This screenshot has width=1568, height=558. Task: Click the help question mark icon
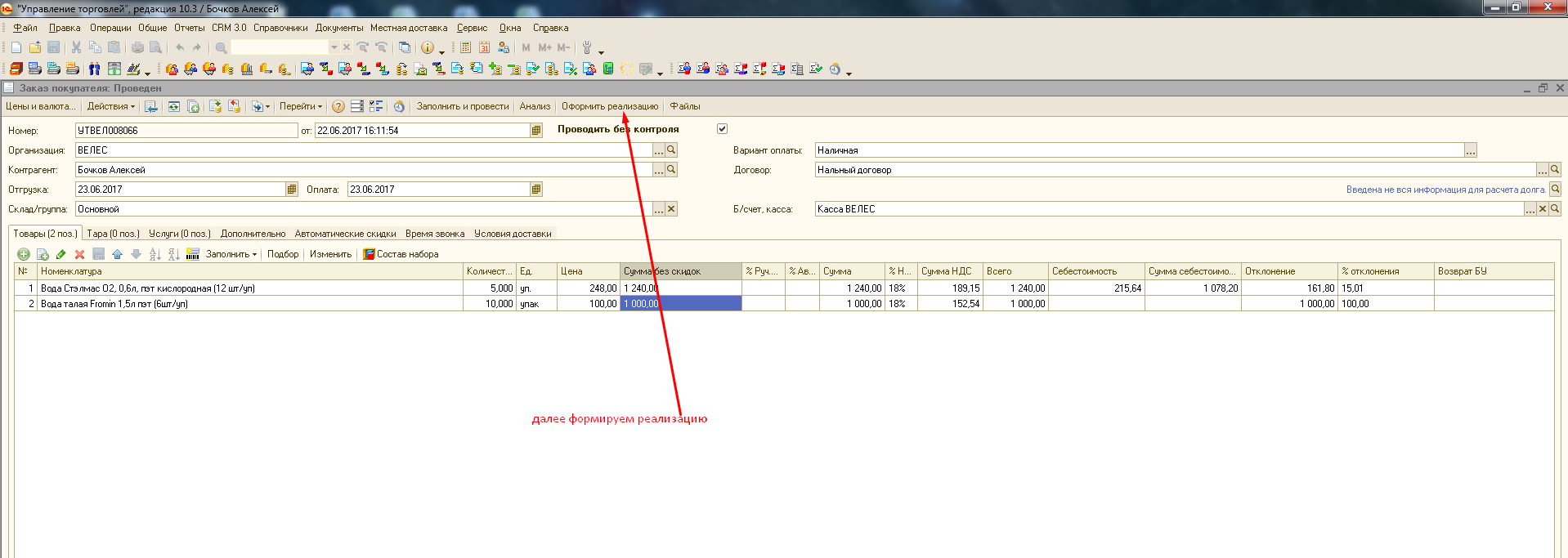pos(338,106)
